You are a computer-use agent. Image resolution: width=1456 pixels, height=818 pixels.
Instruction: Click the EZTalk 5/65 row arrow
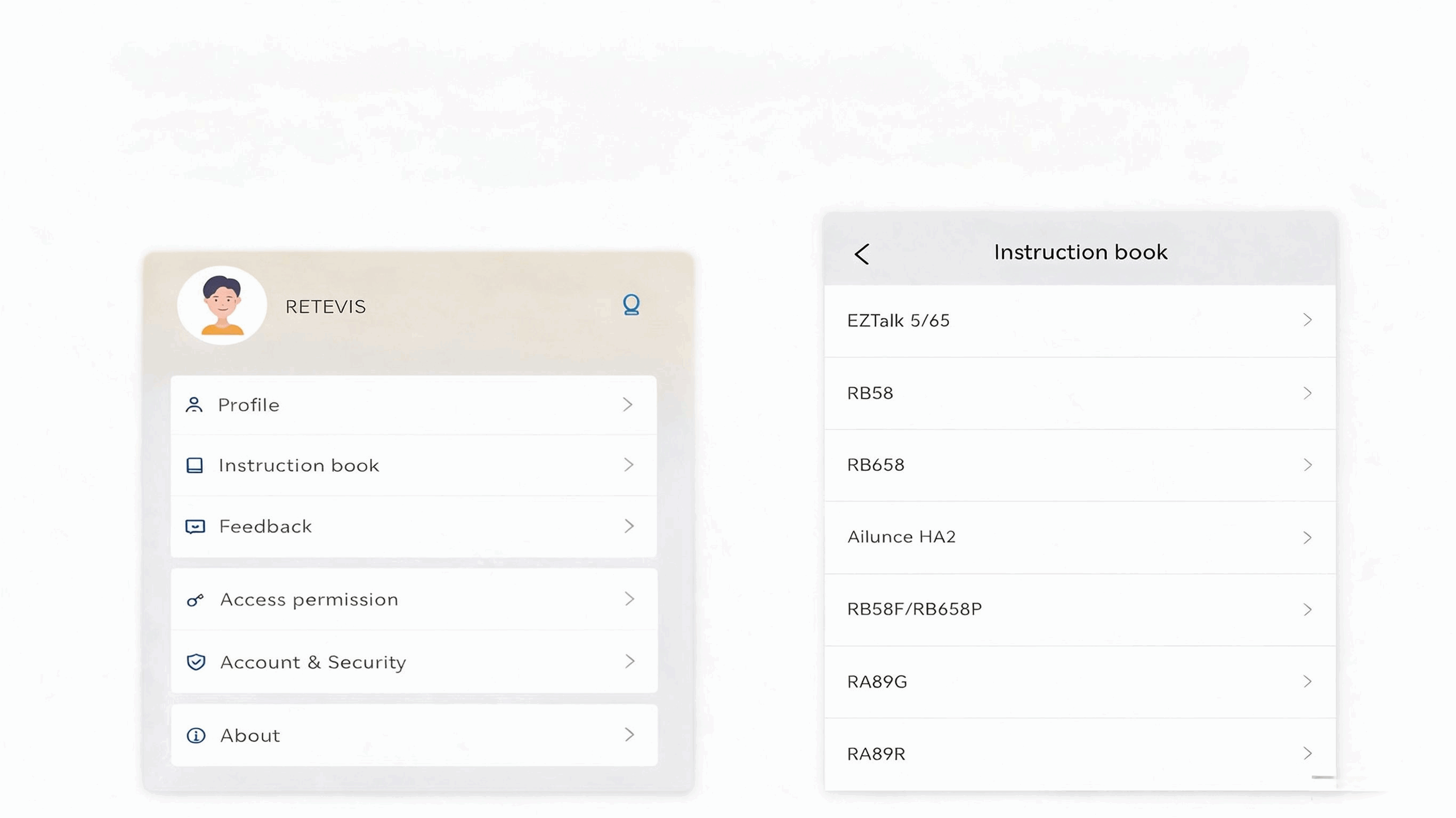coord(1307,320)
